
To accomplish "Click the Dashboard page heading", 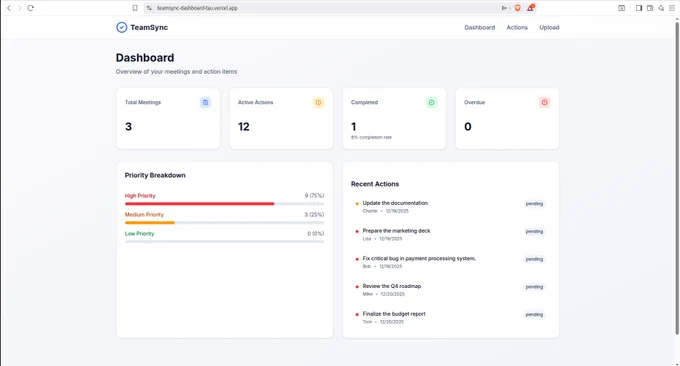I will coord(145,58).
